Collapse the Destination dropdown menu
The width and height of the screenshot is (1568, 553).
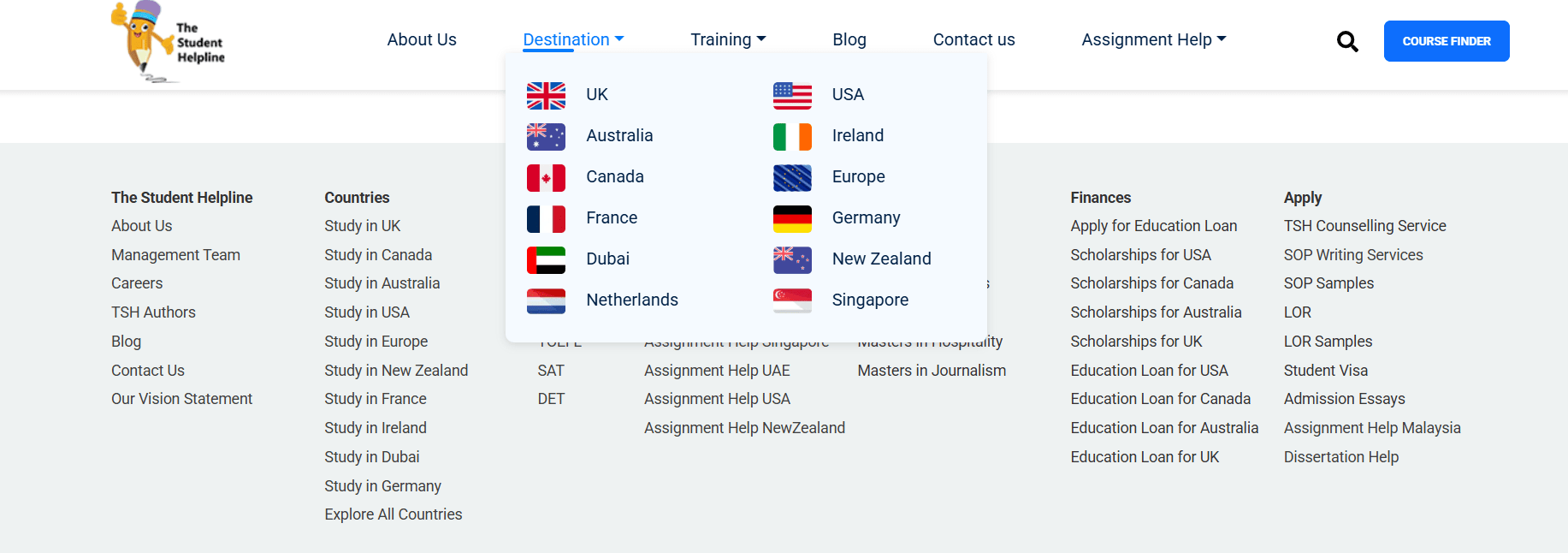(x=573, y=39)
